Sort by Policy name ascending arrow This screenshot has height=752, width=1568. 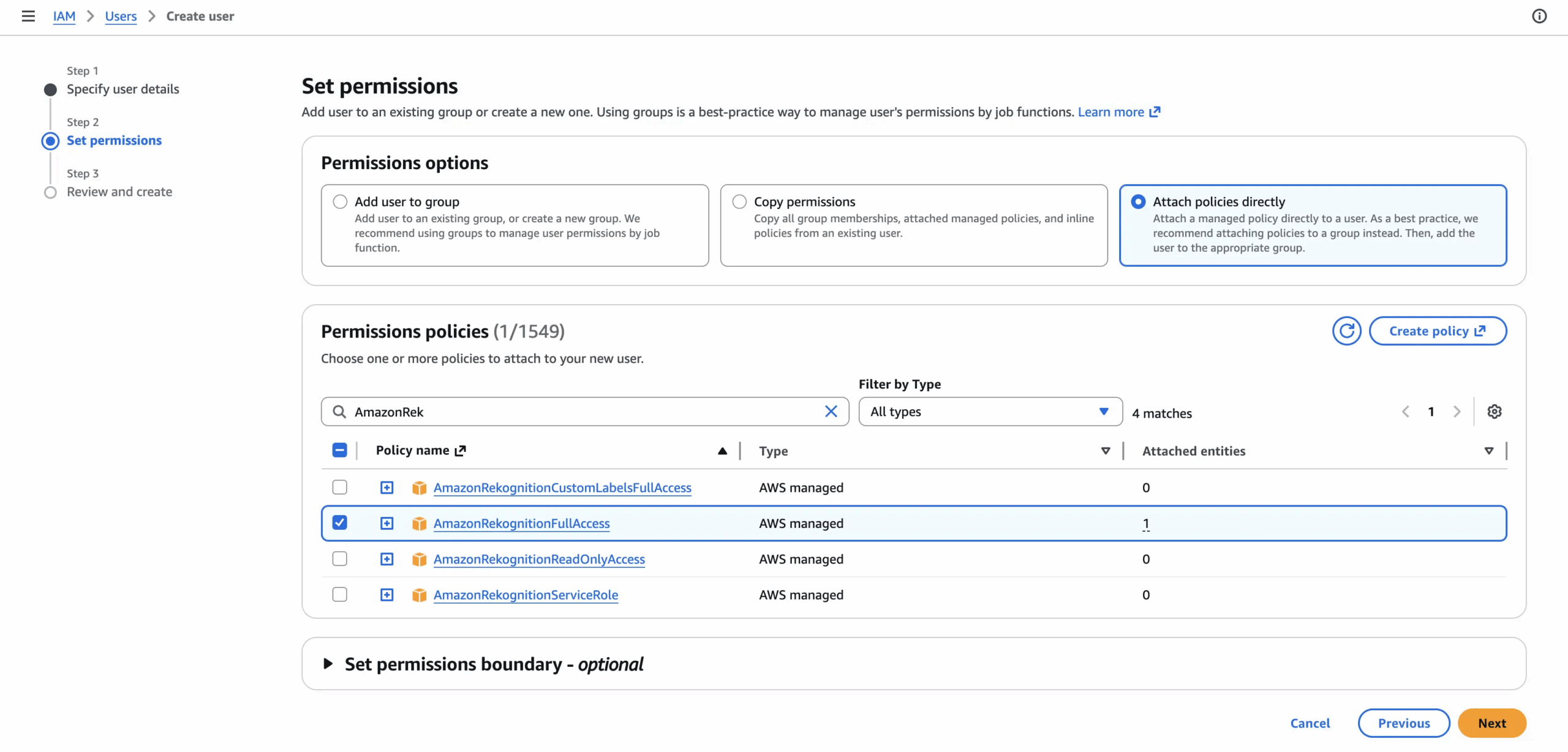[722, 451]
